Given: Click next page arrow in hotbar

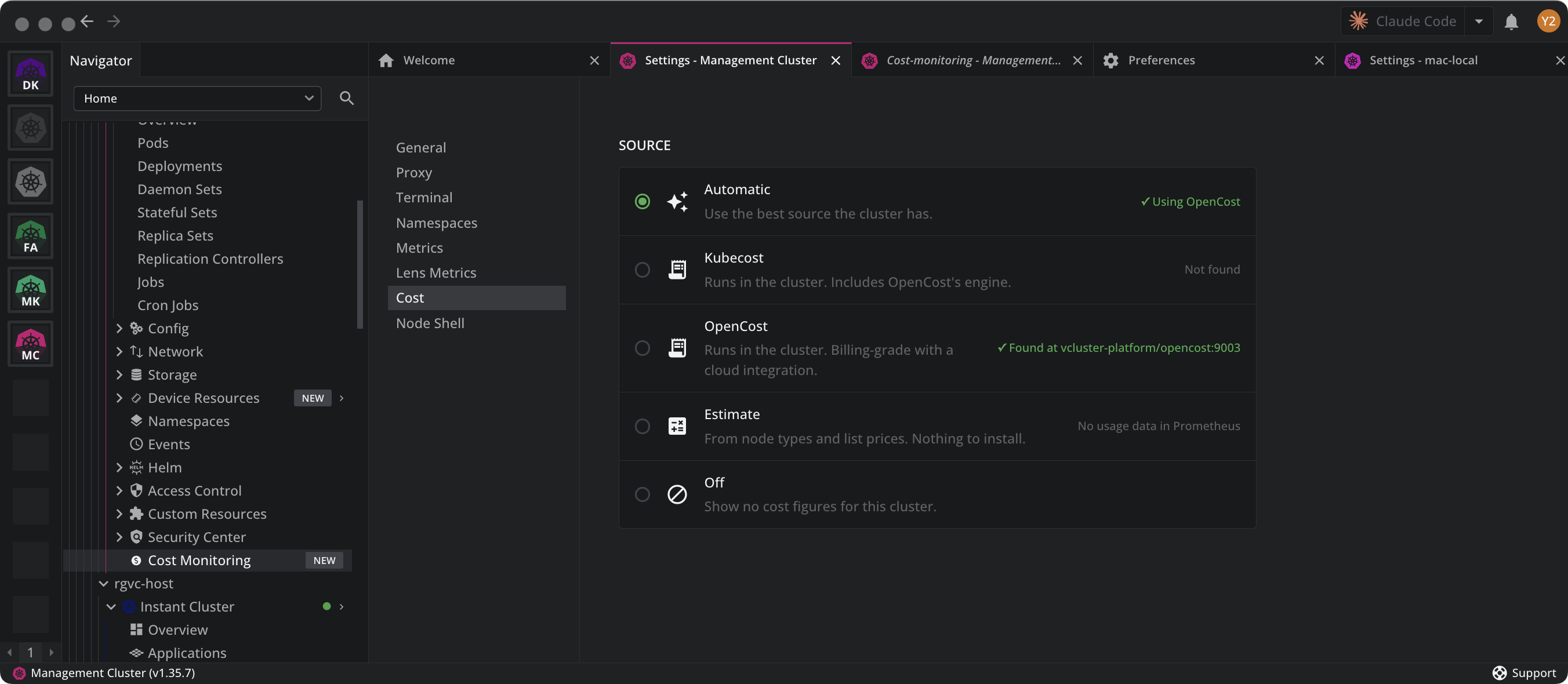Looking at the screenshot, I should click(52, 652).
